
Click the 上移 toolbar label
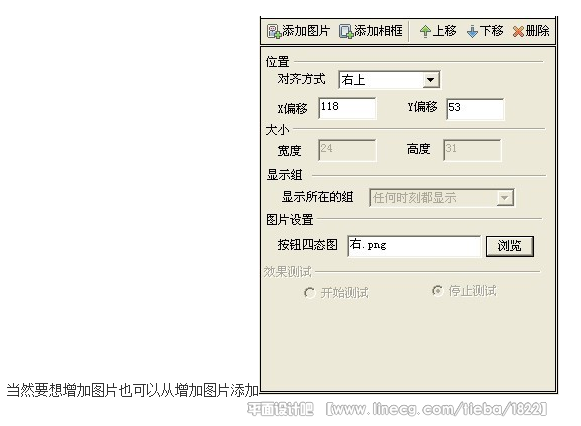click(x=445, y=31)
